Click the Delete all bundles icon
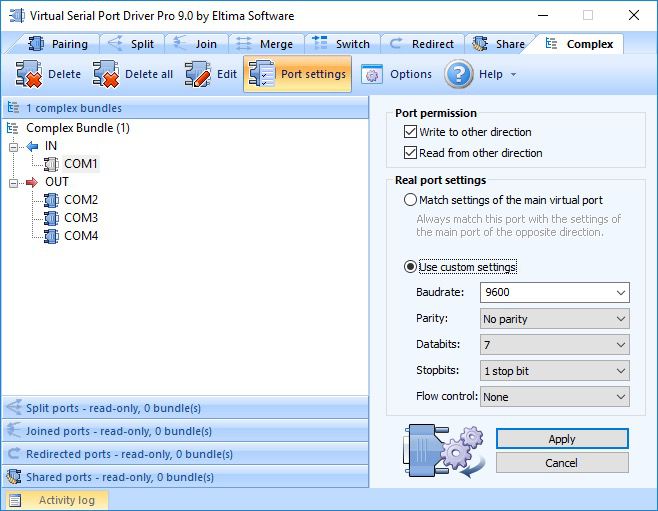 106,74
